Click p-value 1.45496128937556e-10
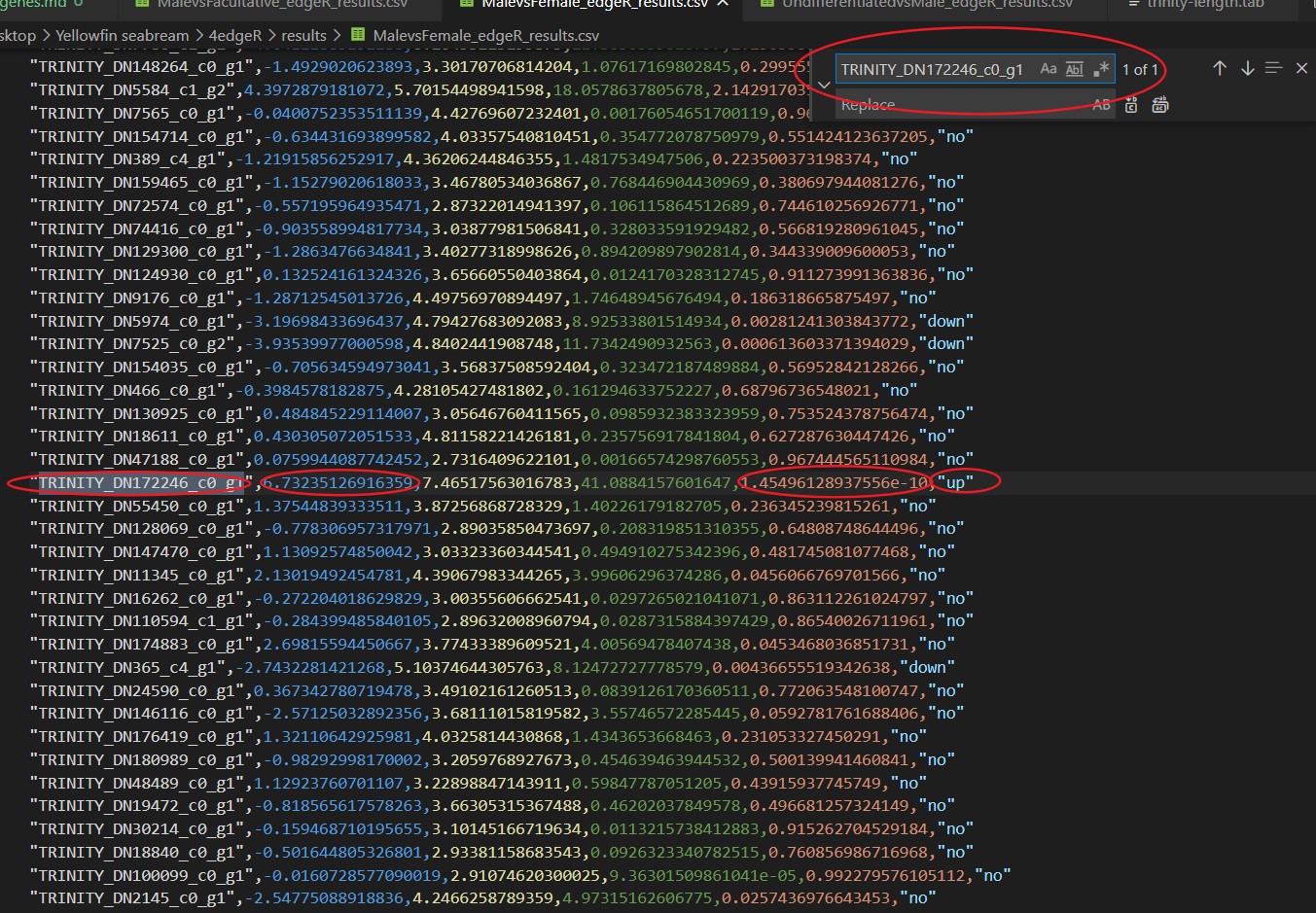 835,483
